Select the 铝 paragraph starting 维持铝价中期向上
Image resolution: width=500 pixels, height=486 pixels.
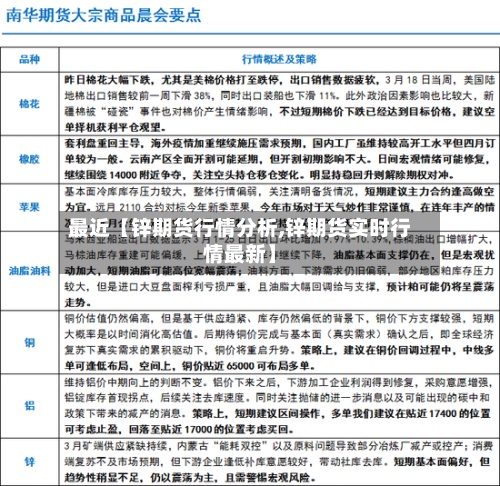pos(279,405)
